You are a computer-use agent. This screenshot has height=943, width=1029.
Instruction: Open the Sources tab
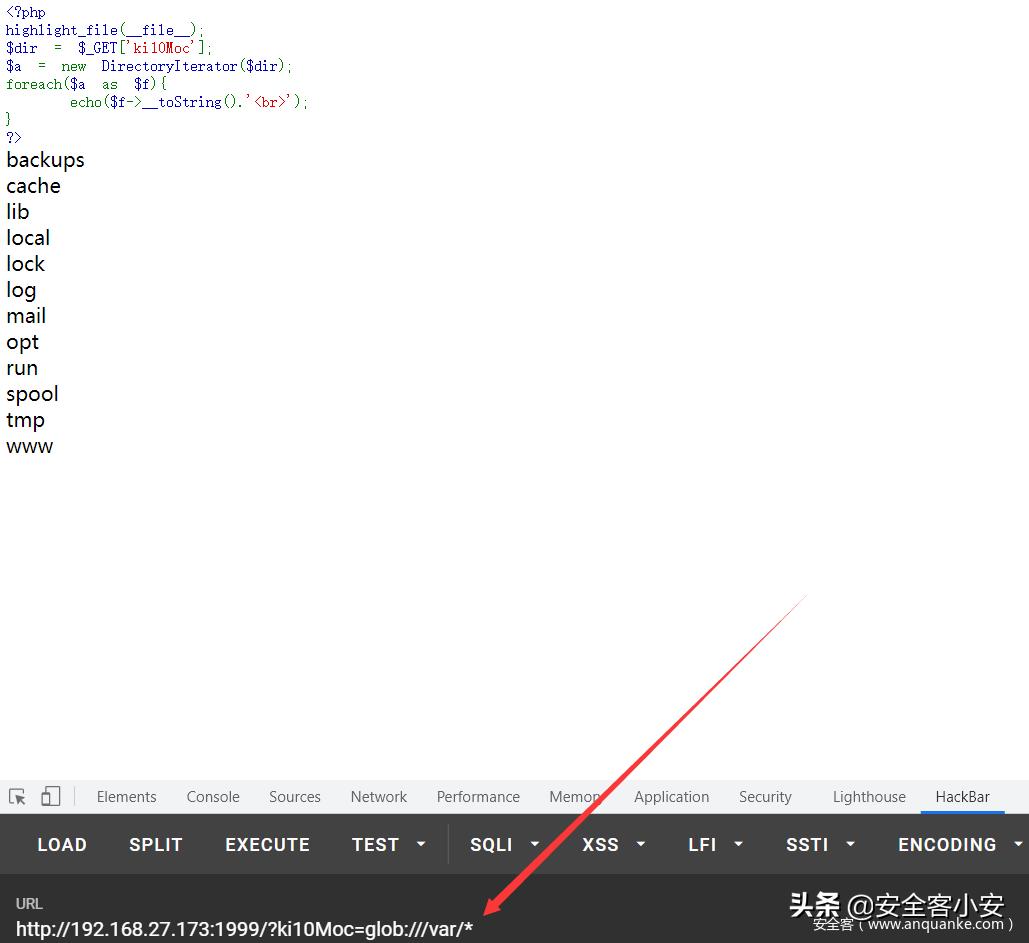pyautogui.click(x=295, y=797)
